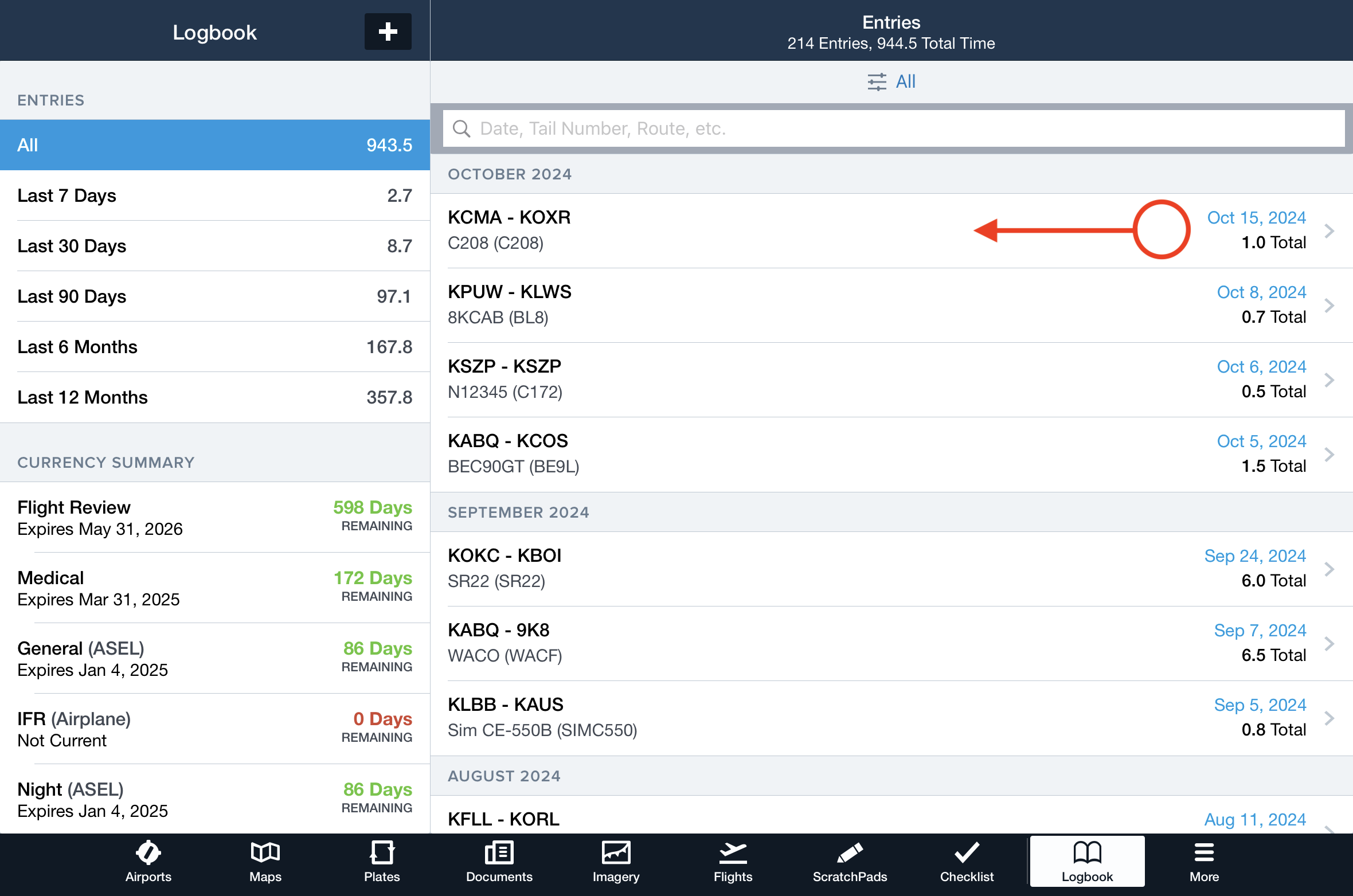Select Last 7 Days entries
This screenshot has width=1353, height=896.
(x=215, y=195)
